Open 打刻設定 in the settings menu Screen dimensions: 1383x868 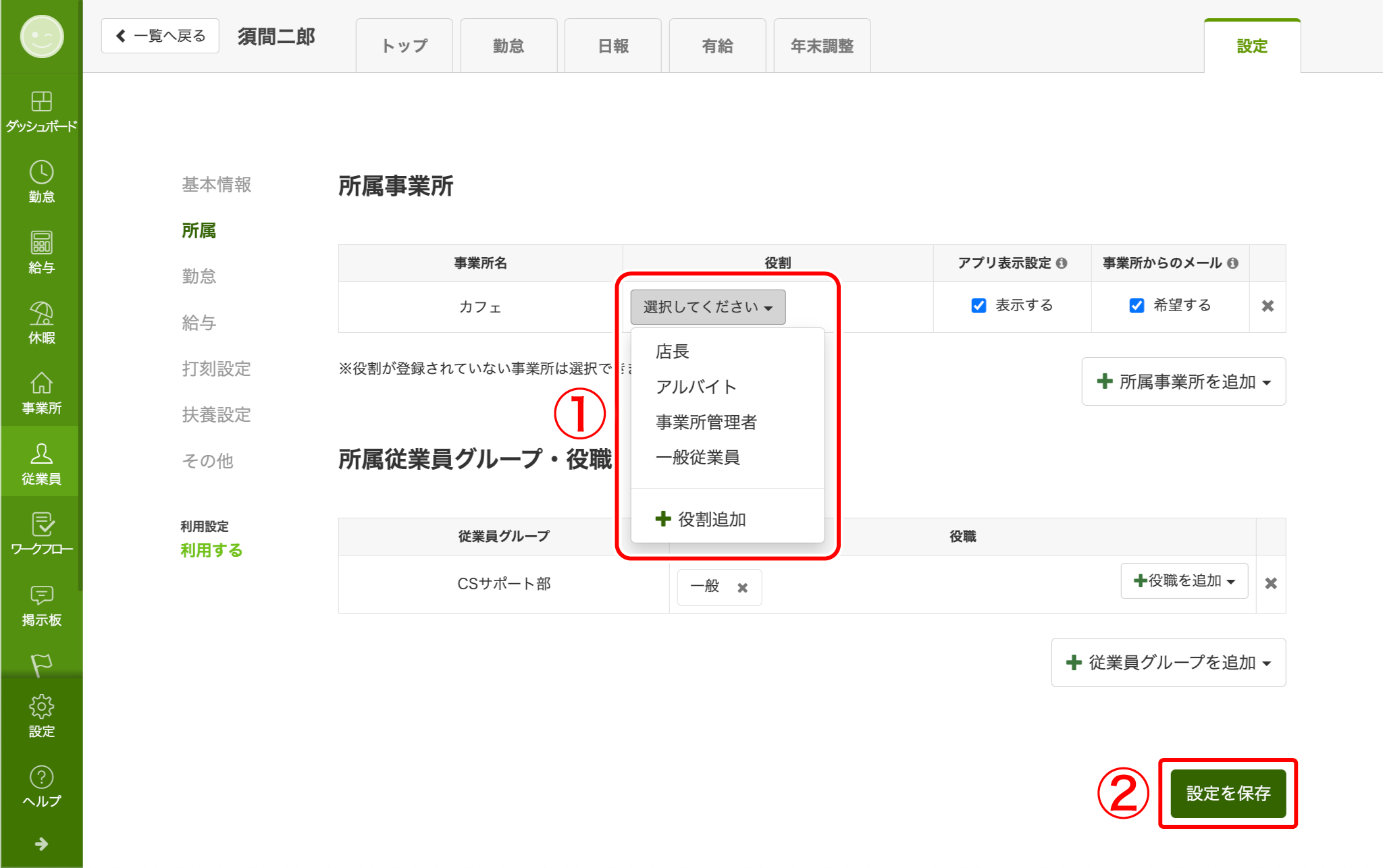216,369
